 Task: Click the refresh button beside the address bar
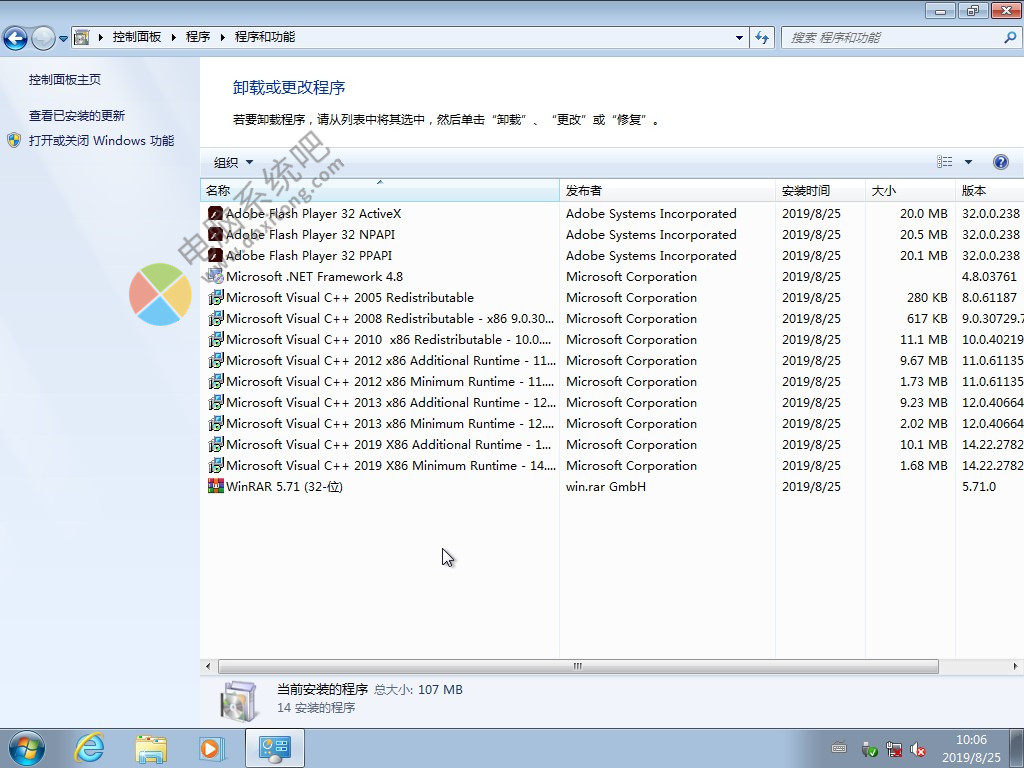(762, 37)
